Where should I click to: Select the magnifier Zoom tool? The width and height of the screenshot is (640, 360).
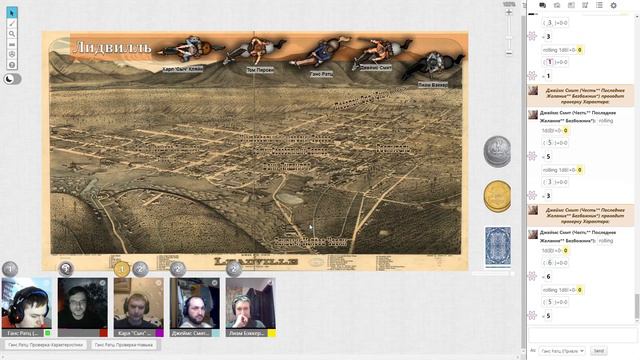tap(12, 34)
